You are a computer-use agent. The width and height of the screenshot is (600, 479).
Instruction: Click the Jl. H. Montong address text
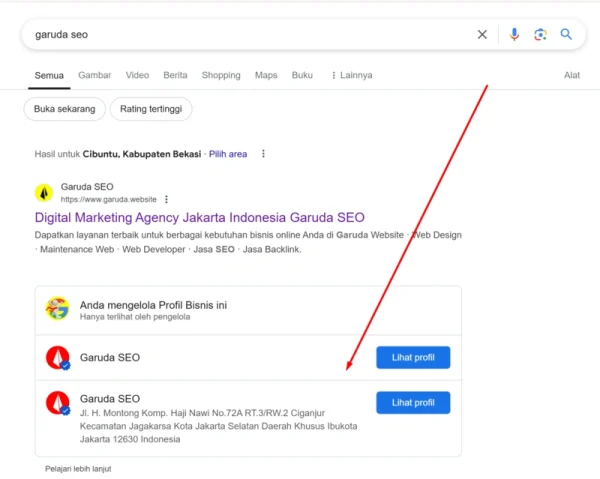[218, 426]
